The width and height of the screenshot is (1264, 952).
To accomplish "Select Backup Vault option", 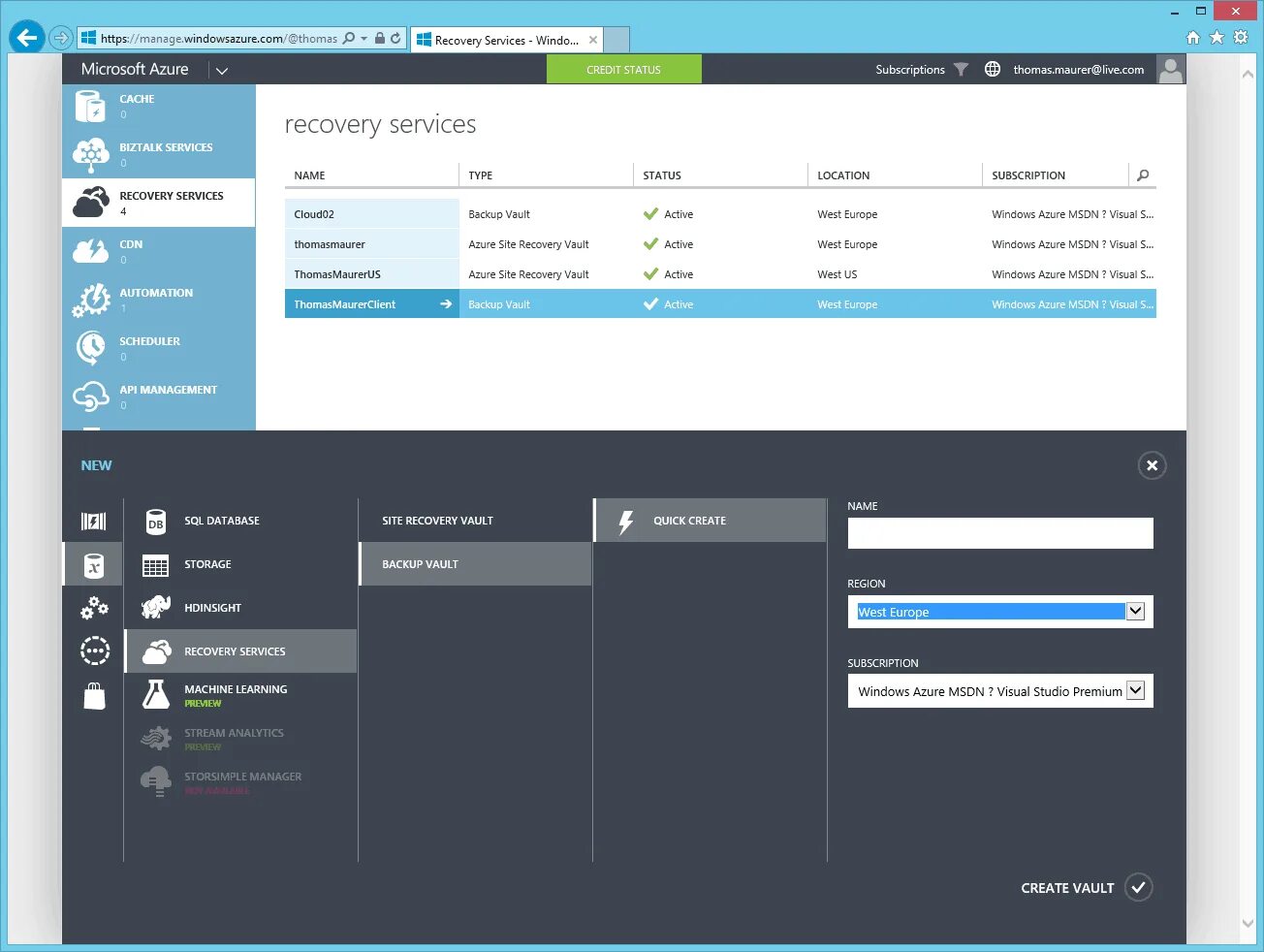I will coord(475,564).
